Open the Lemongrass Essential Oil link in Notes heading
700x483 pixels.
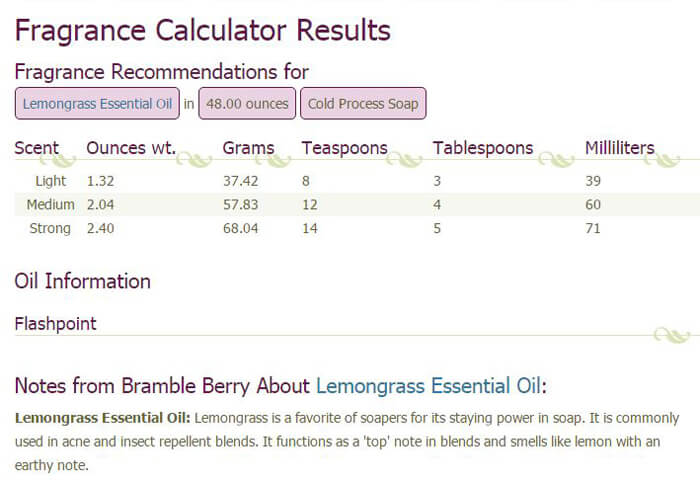(429, 386)
